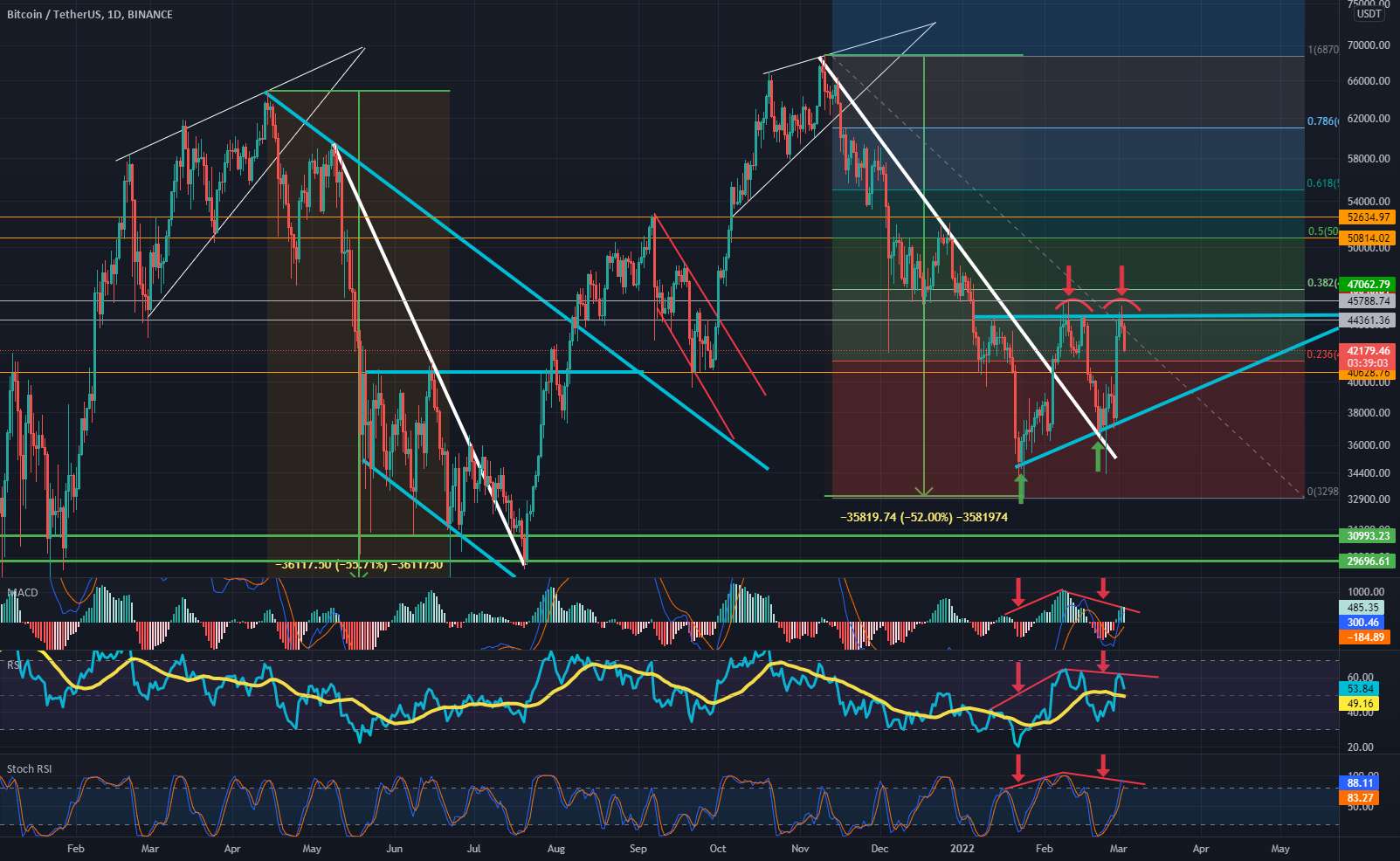Viewport: 1400px width, 861px height.
Task: Click the 70000.00 price axis tick
Action: point(1368,45)
